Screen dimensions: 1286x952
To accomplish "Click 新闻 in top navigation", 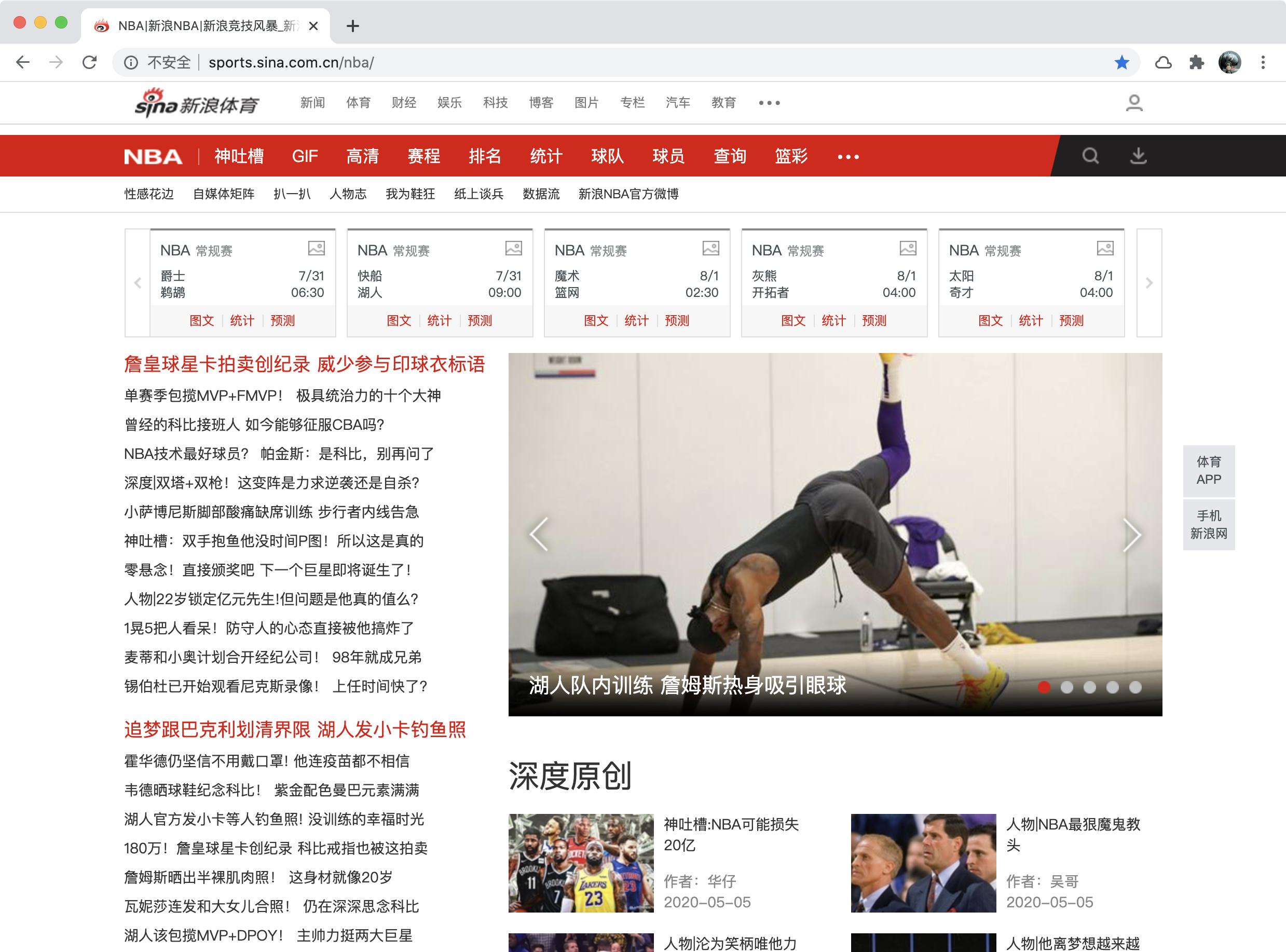I will (x=313, y=103).
